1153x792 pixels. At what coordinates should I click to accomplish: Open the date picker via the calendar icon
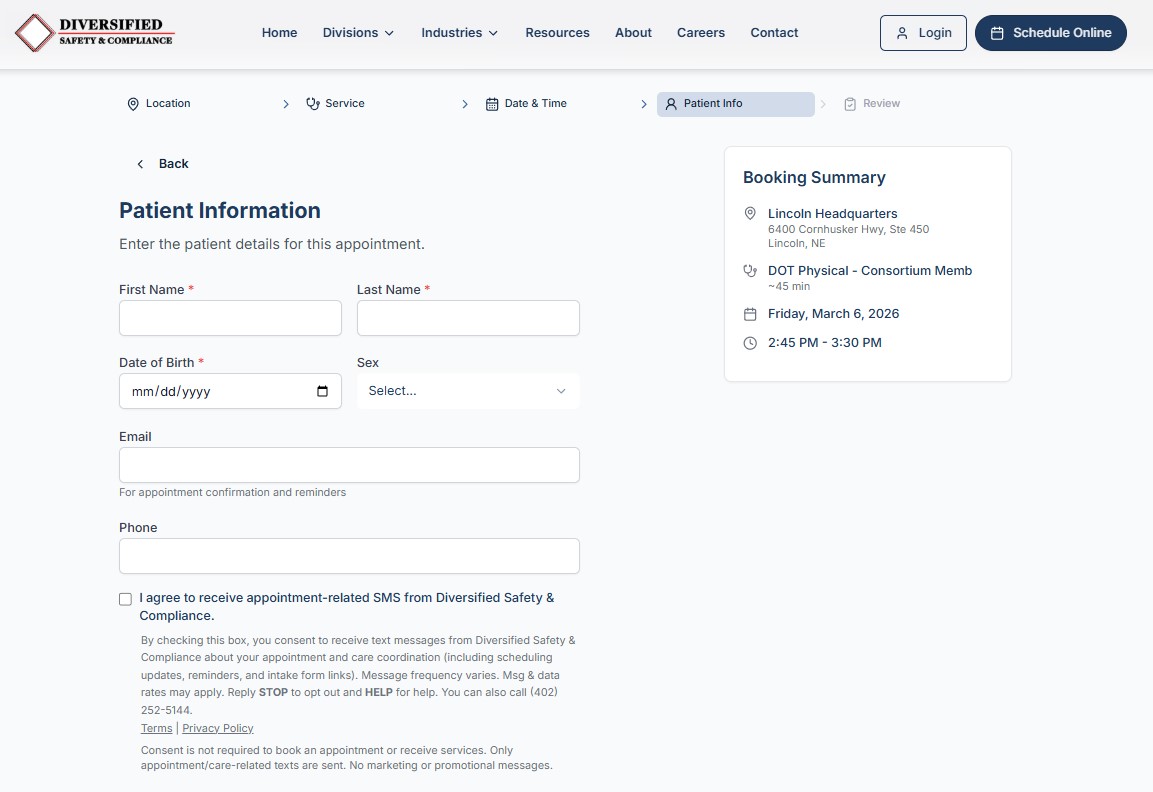(x=323, y=391)
